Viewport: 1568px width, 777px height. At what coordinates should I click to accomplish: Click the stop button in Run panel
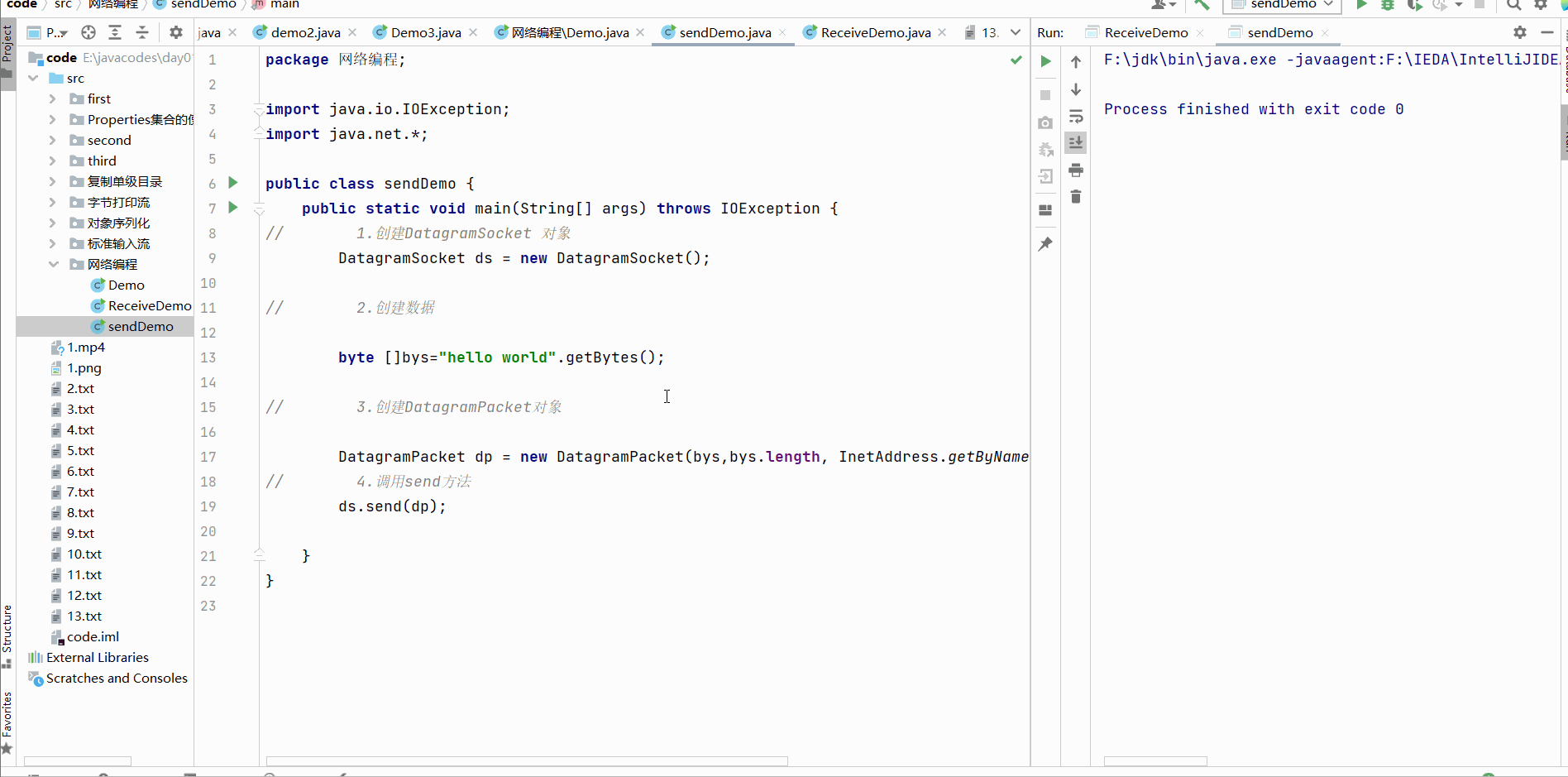pyautogui.click(x=1045, y=95)
